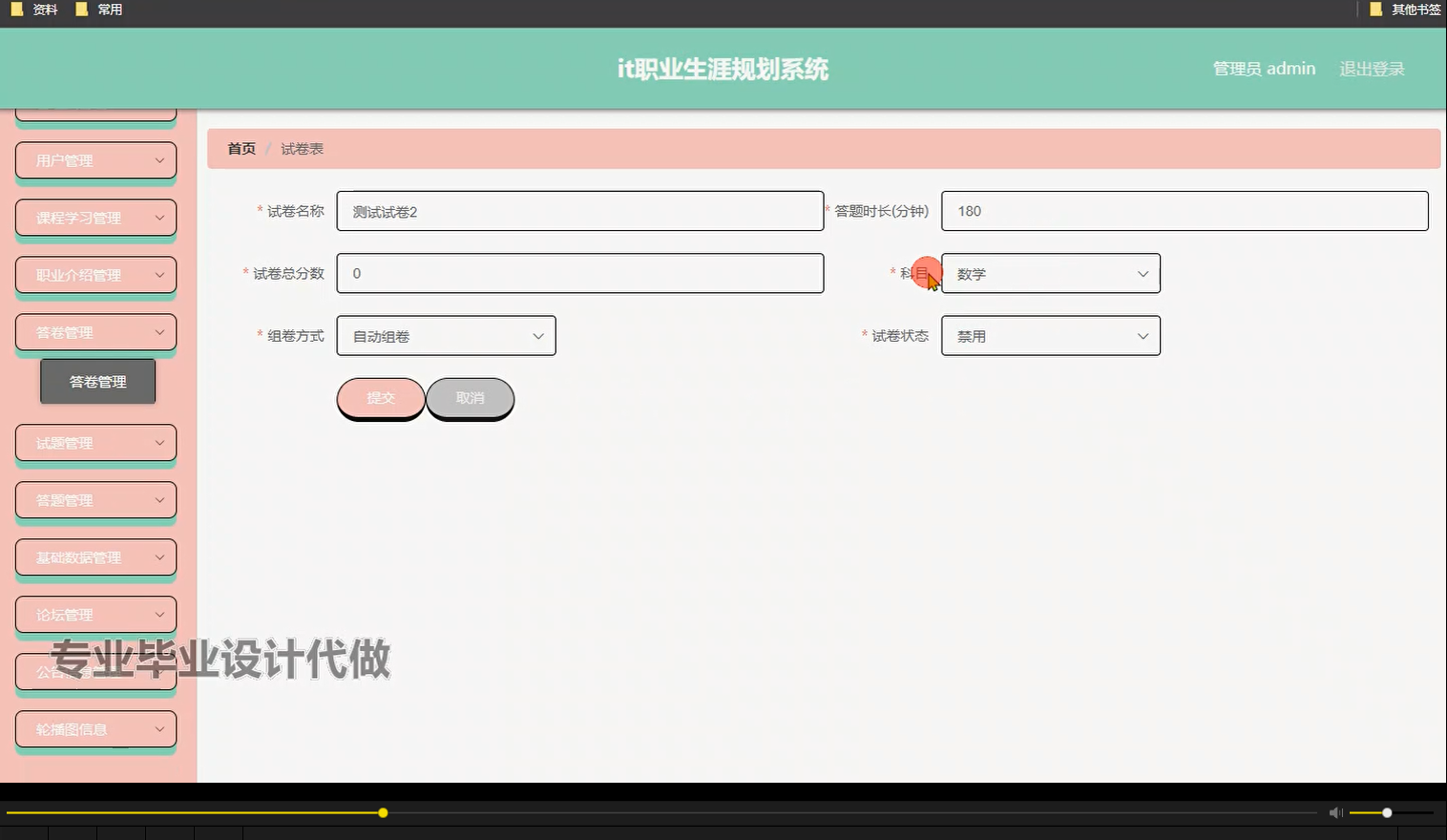Cancel editing via 取消 button
The image size is (1447, 840).
tap(469, 398)
